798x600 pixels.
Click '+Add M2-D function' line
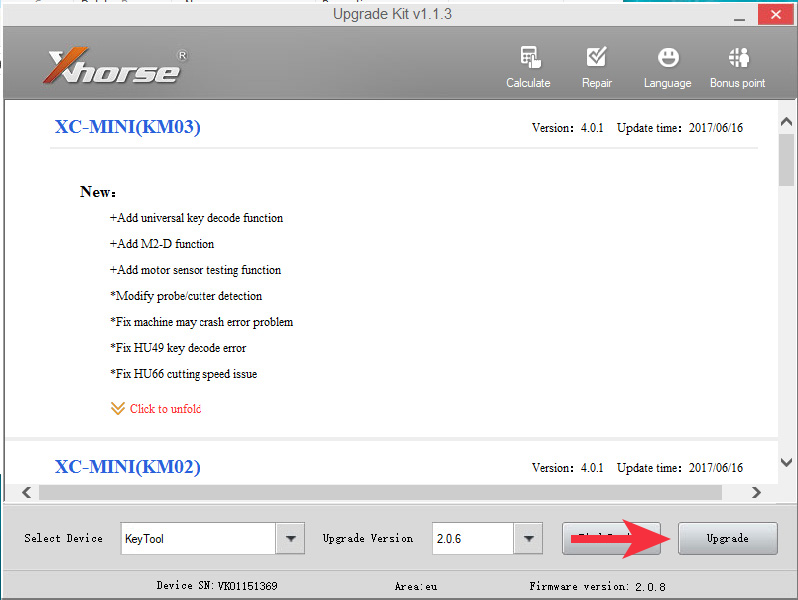pyautogui.click(x=162, y=244)
